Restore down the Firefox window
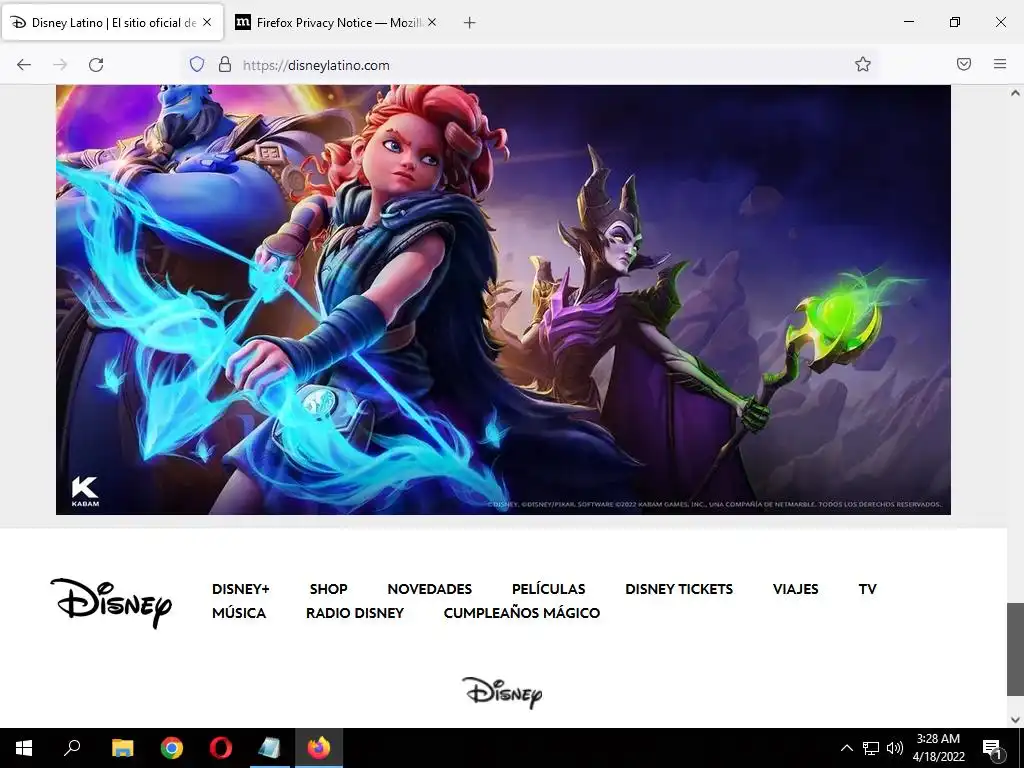Screen dimensions: 1024x768 [x=955, y=22]
